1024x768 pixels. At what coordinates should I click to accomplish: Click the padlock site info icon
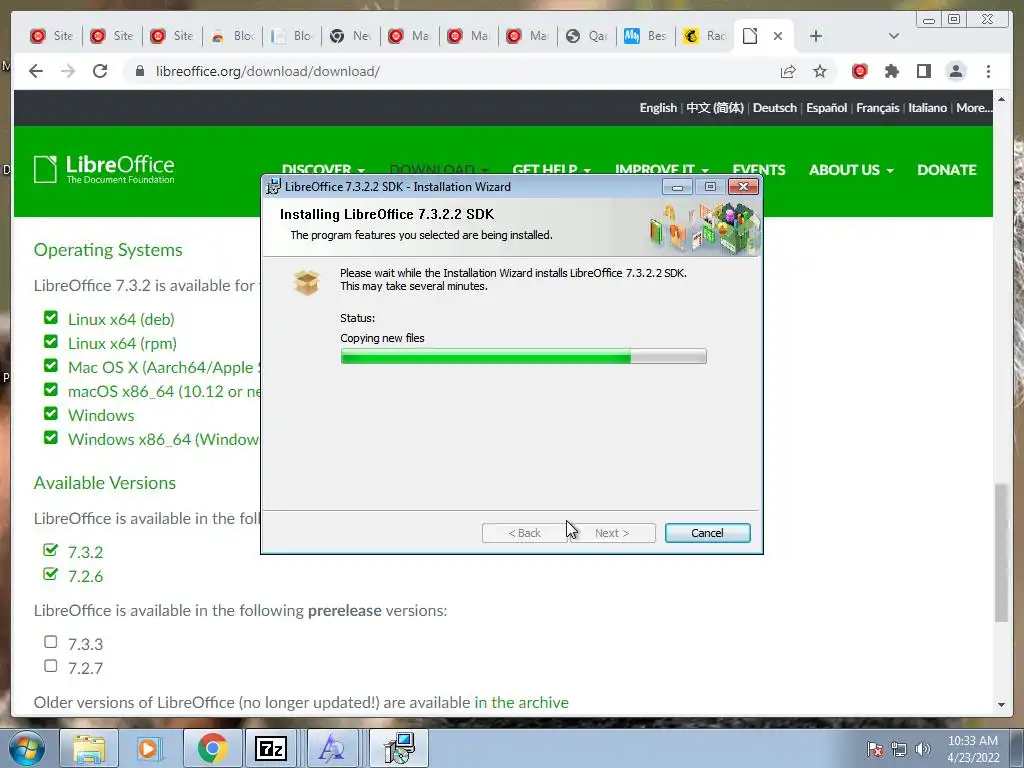click(139, 71)
